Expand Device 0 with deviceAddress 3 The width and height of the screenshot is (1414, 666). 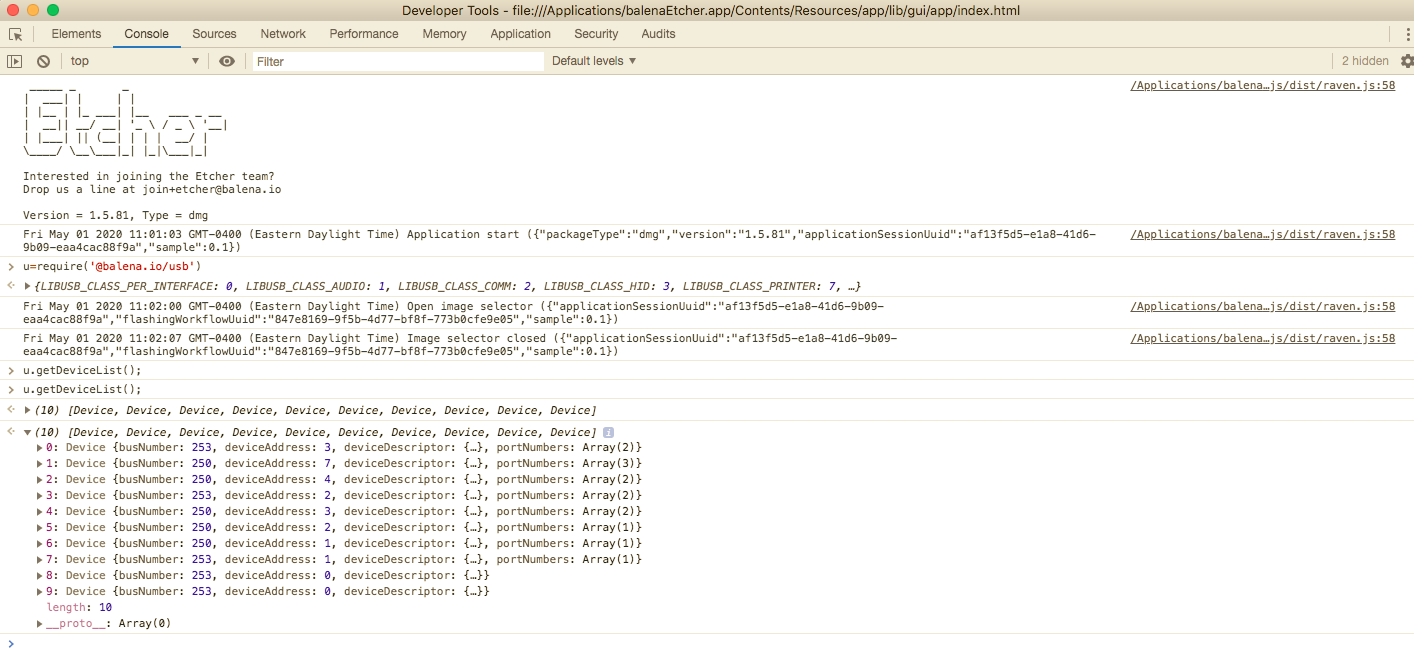(40, 448)
